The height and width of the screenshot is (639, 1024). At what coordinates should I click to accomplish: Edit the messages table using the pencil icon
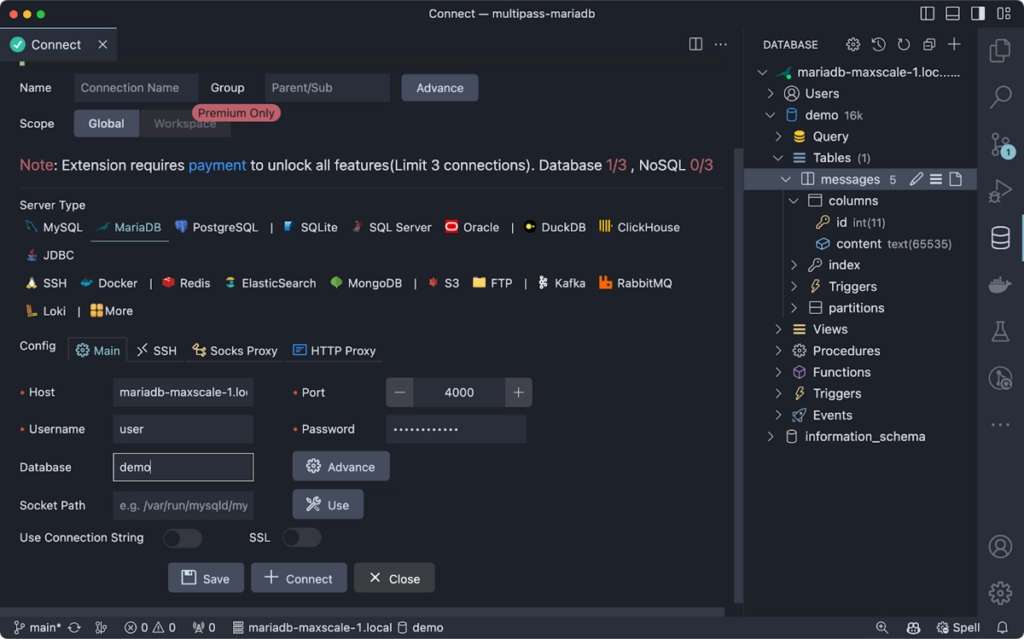coord(916,179)
